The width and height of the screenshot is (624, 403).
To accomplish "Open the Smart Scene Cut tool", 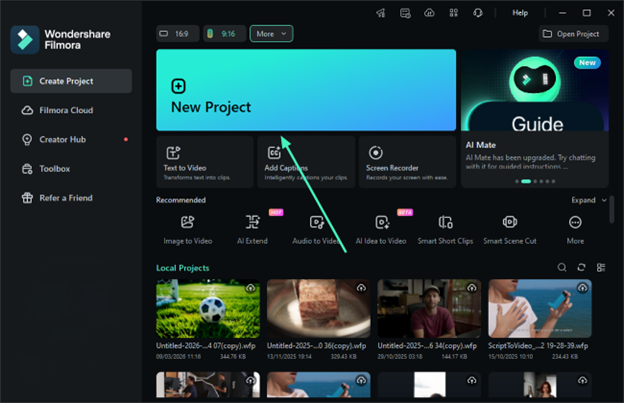I will (509, 229).
